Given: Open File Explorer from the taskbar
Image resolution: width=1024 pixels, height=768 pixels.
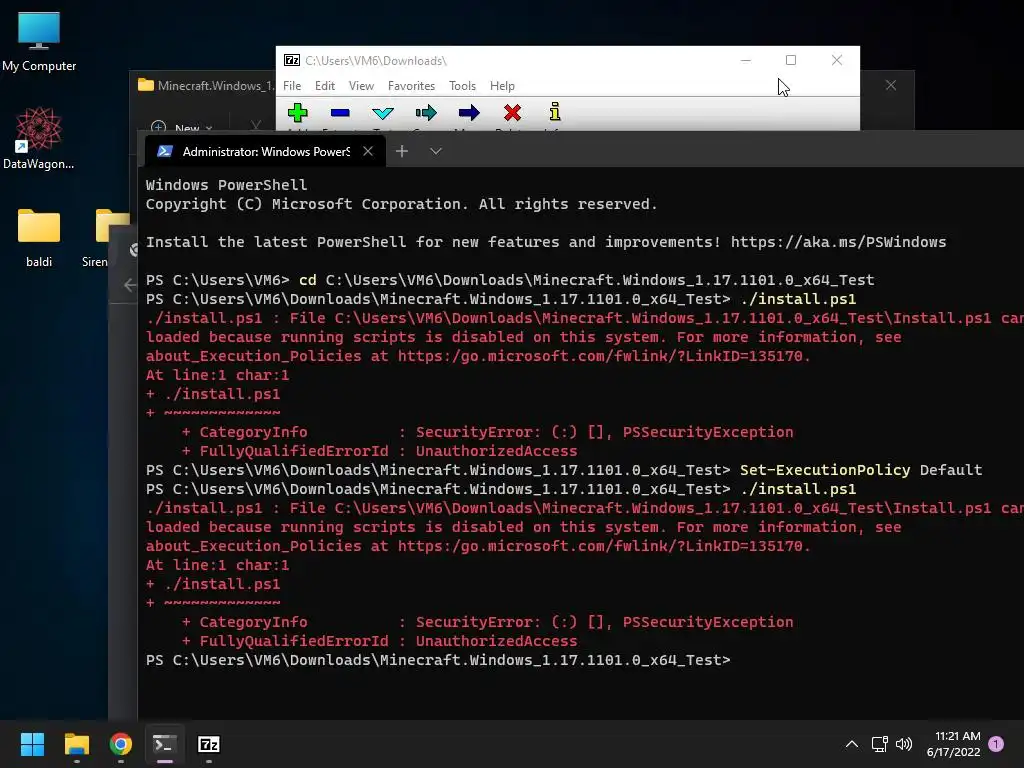Looking at the screenshot, I should pos(76,744).
